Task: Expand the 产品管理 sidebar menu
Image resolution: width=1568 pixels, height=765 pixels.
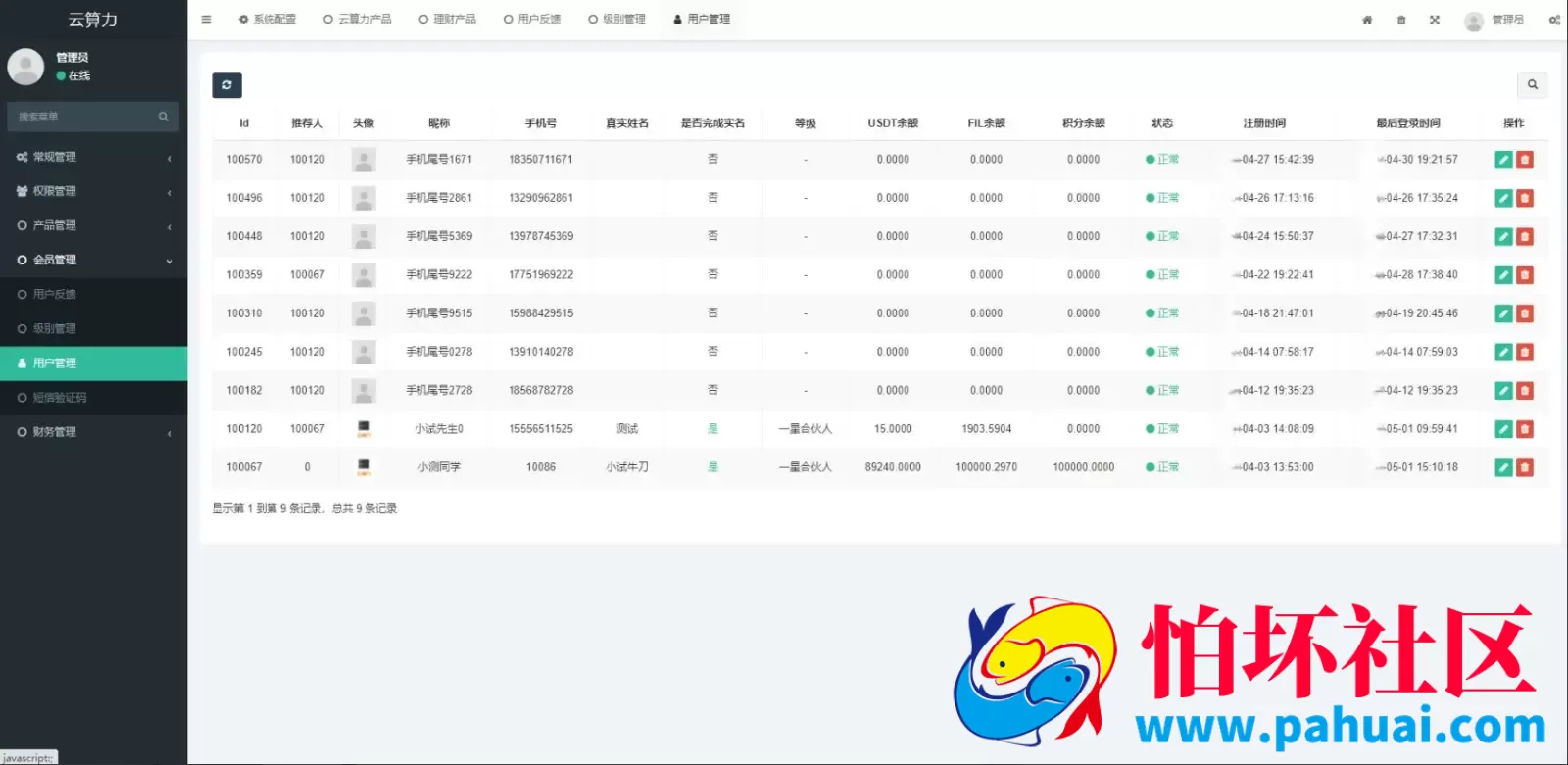Action: click(93, 225)
